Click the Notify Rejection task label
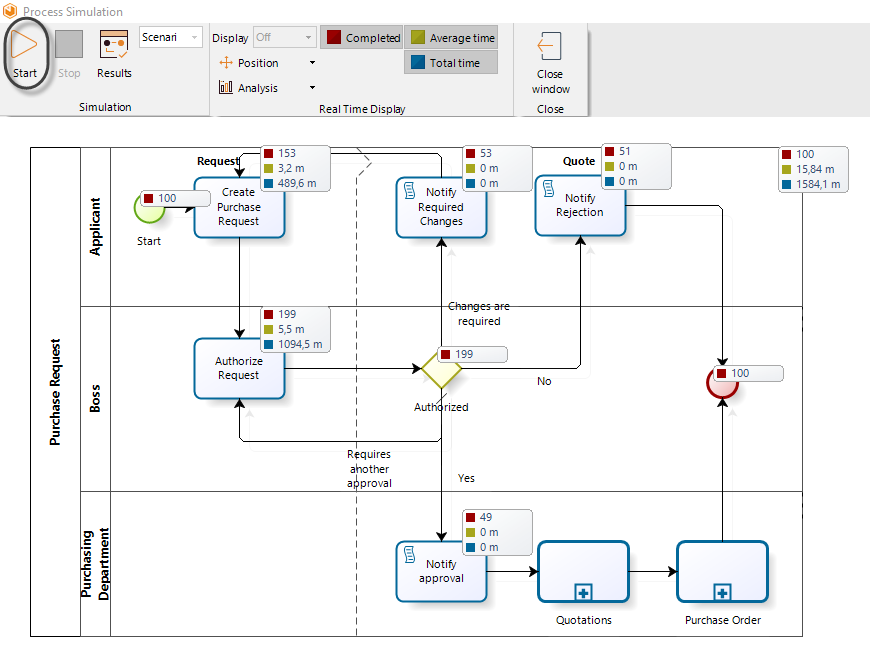Screen dimensions: 870x668 coord(580,205)
